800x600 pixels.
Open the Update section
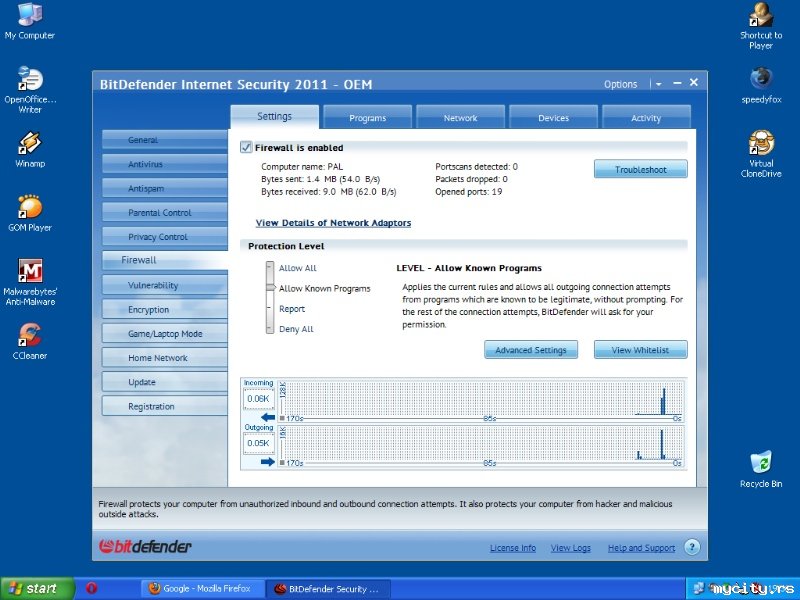coord(164,382)
